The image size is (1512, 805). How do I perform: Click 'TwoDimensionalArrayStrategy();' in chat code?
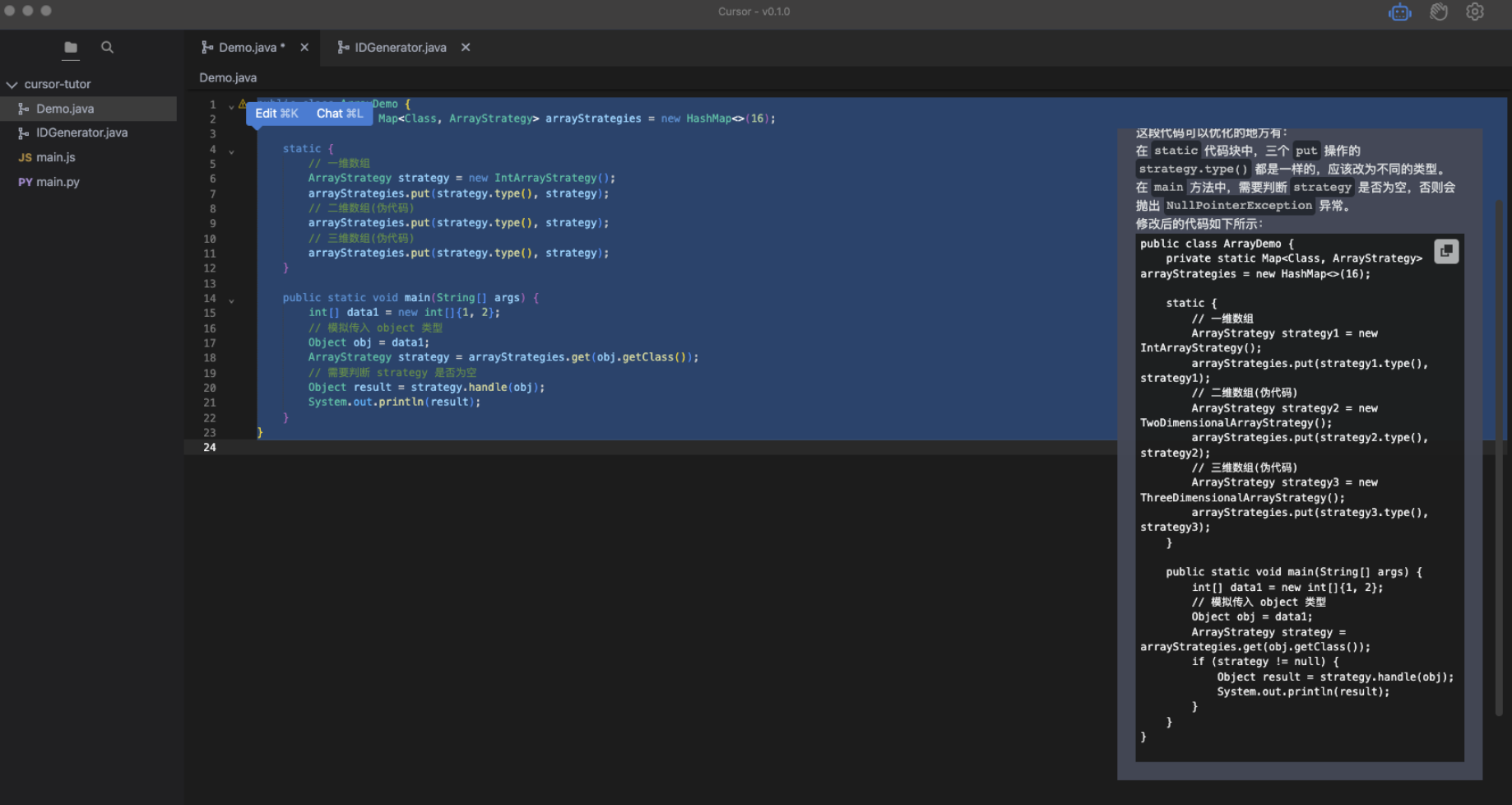point(1236,422)
